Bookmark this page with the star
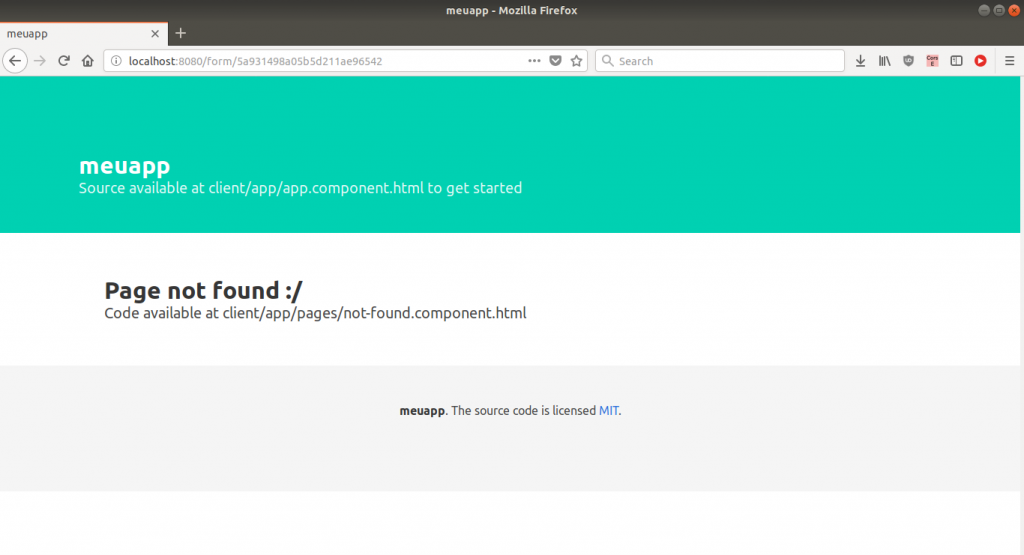Image resolution: width=1024 pixels, height=555 pixels. (576, 61)
